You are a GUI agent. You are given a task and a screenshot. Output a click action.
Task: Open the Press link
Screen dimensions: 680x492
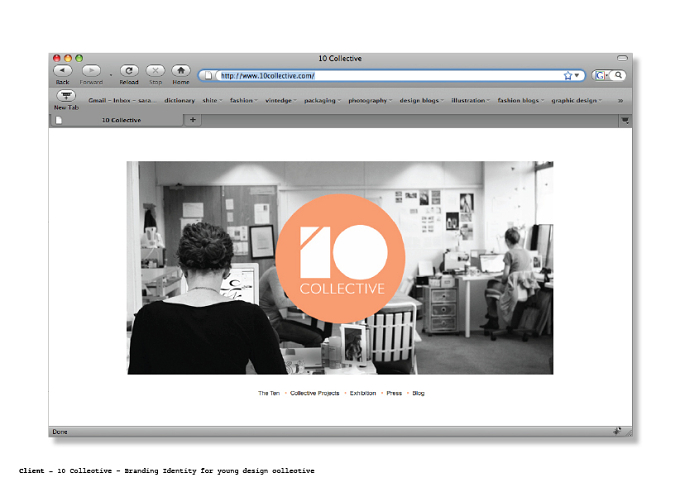pyautogui.click(x=394, y=393)
